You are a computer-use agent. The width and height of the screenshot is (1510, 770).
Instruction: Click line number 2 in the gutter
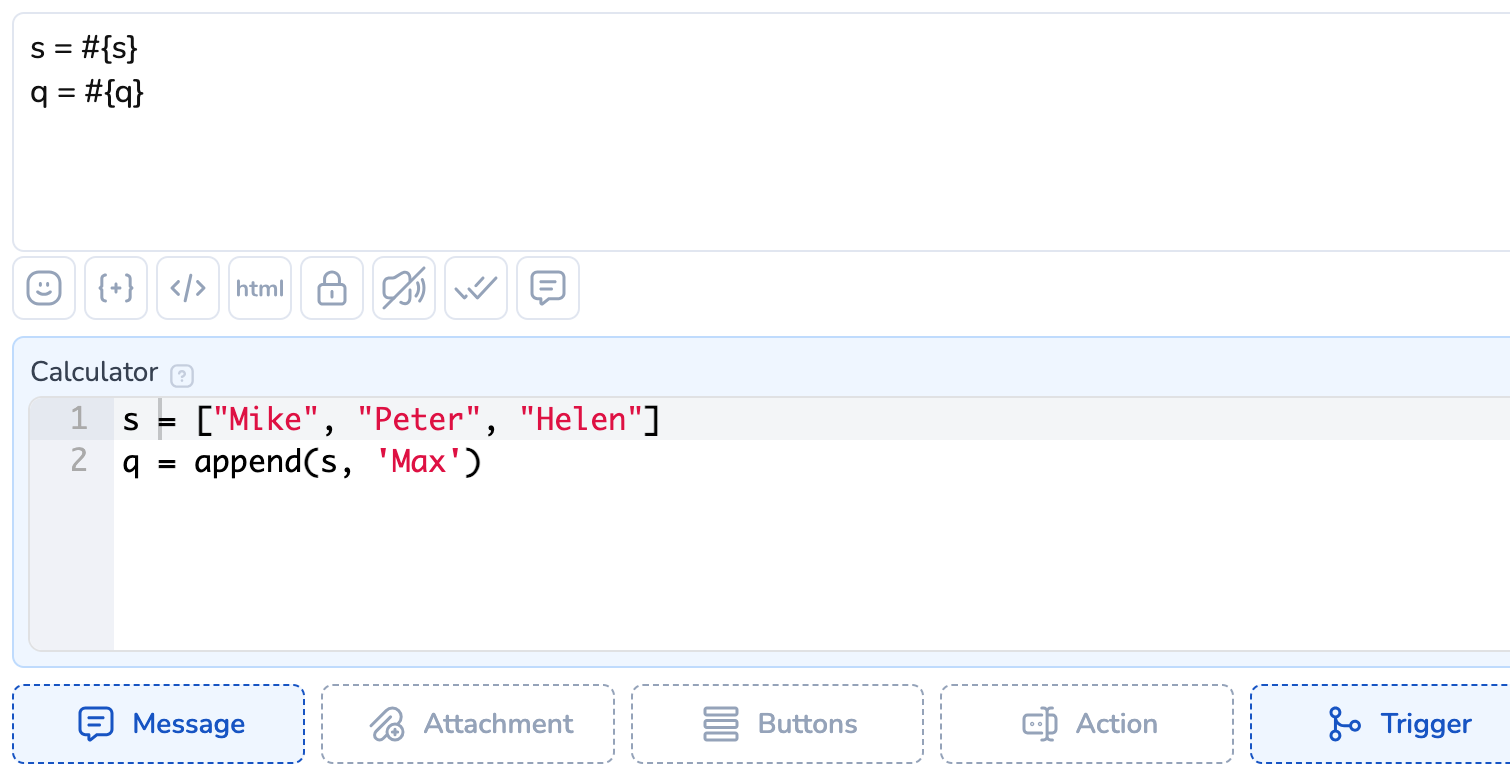[x=79, y=462]
